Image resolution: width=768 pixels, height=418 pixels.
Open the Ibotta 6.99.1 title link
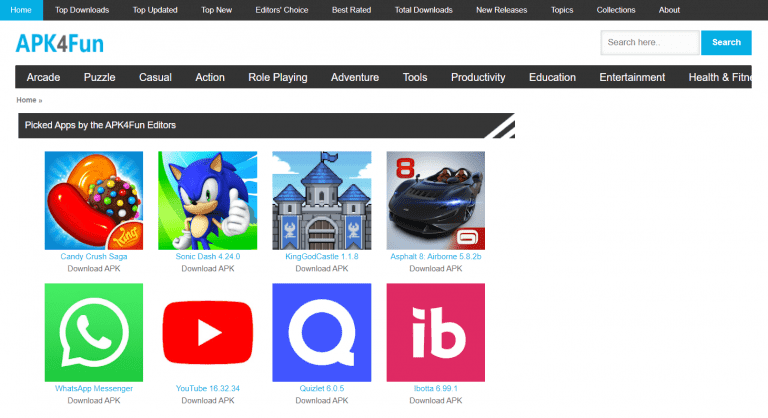pos(435,388)
